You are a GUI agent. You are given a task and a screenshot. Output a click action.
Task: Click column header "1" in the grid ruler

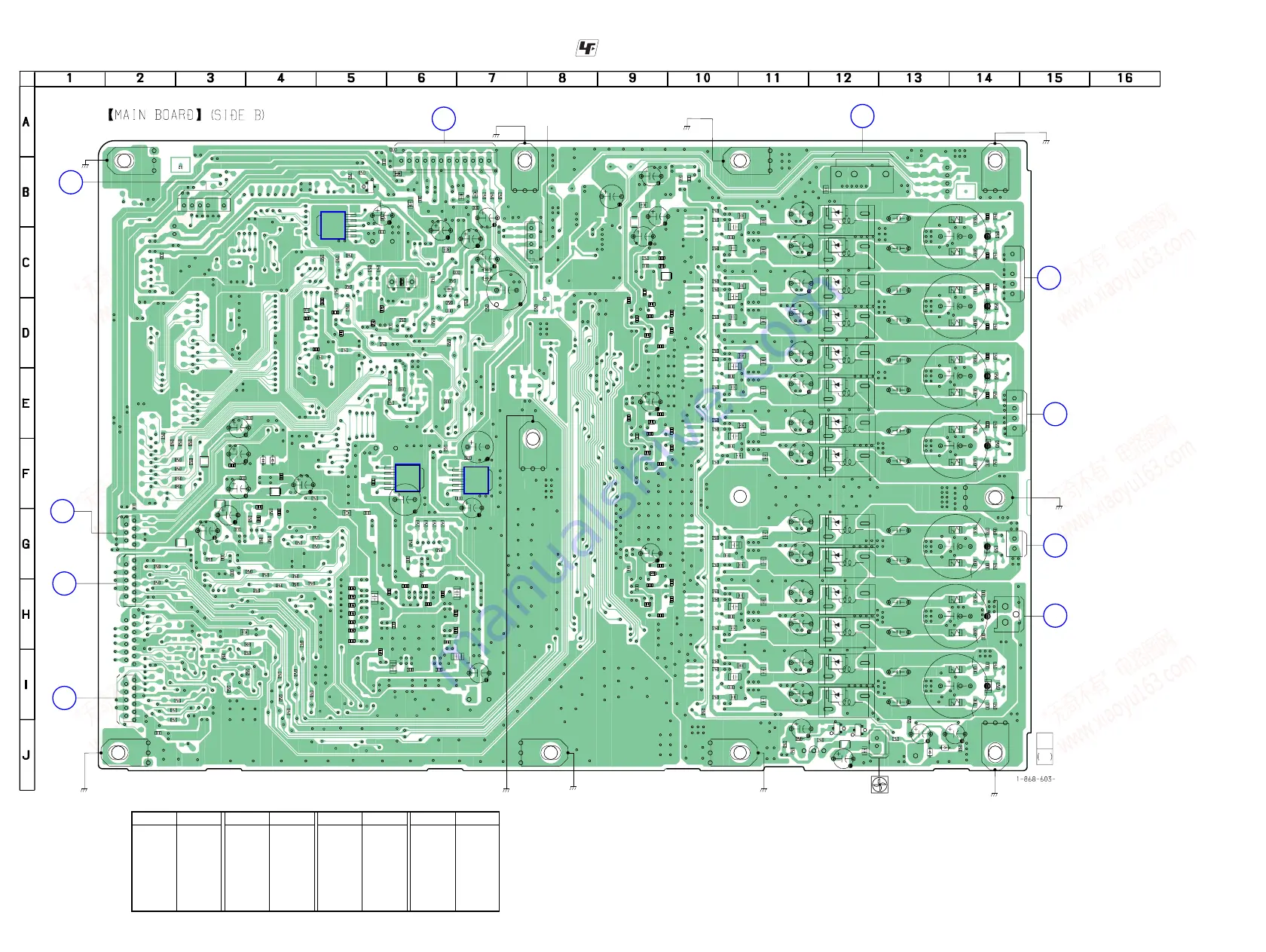point(70,78)
